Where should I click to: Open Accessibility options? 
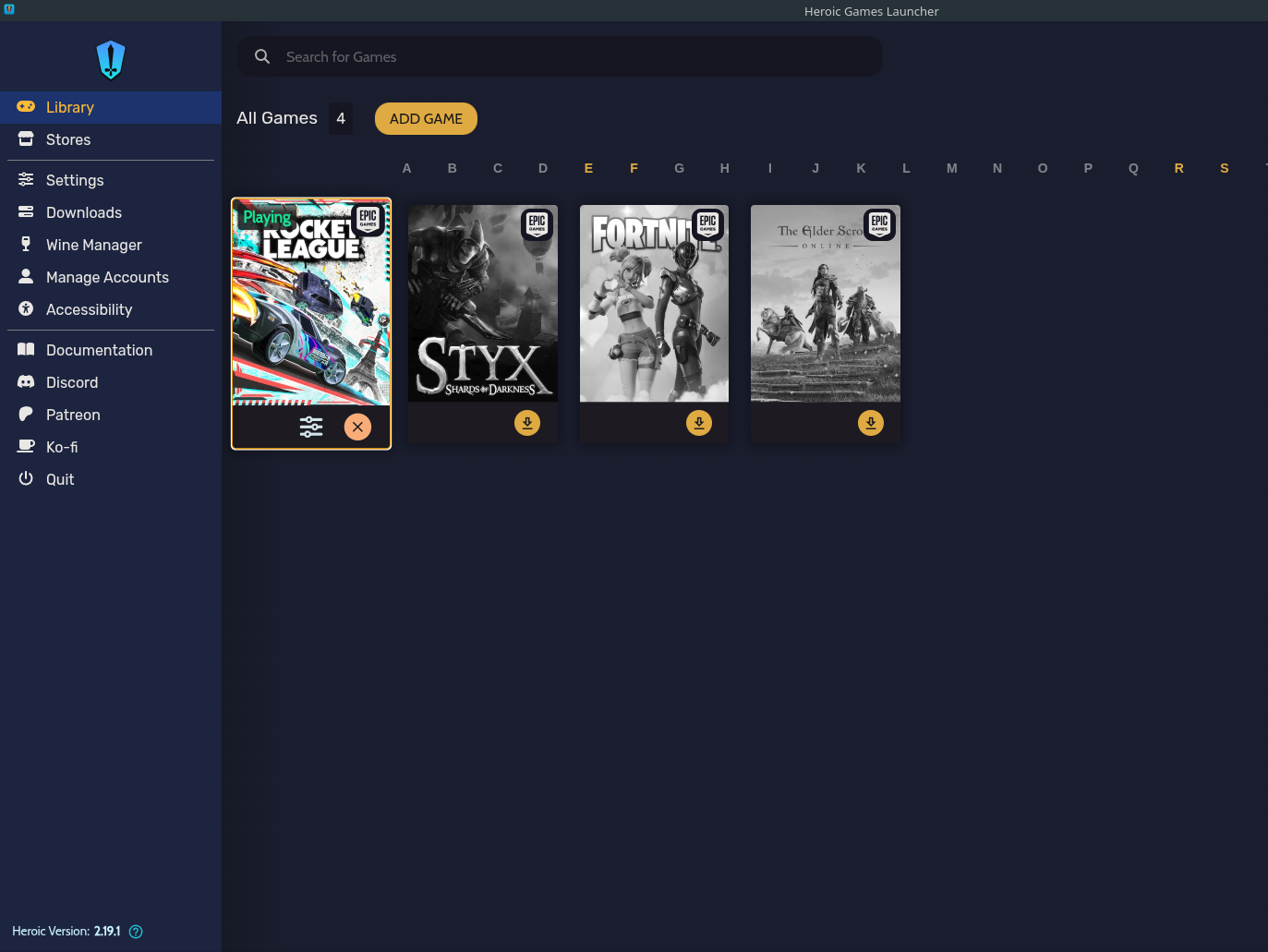tap(111, 309)
